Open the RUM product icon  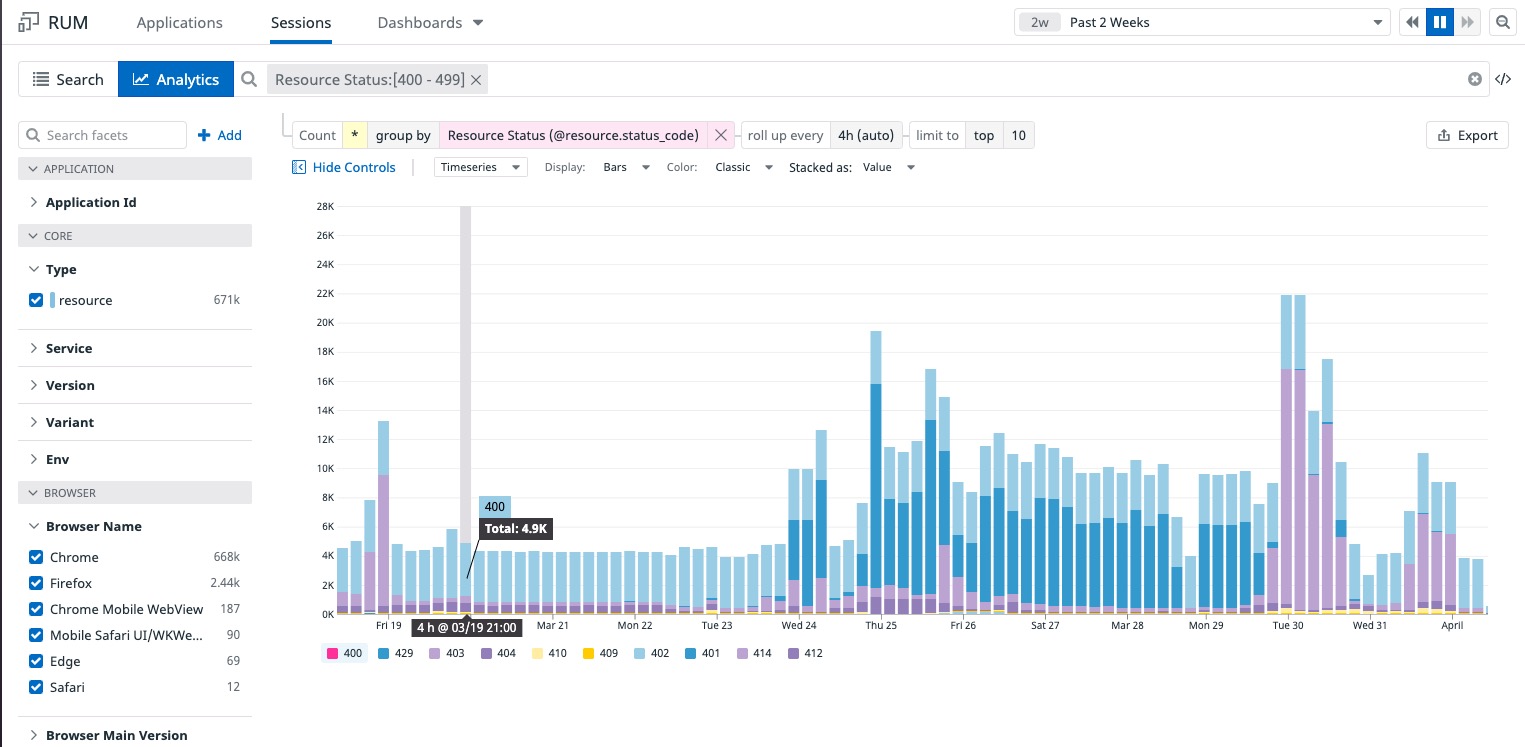27,20
